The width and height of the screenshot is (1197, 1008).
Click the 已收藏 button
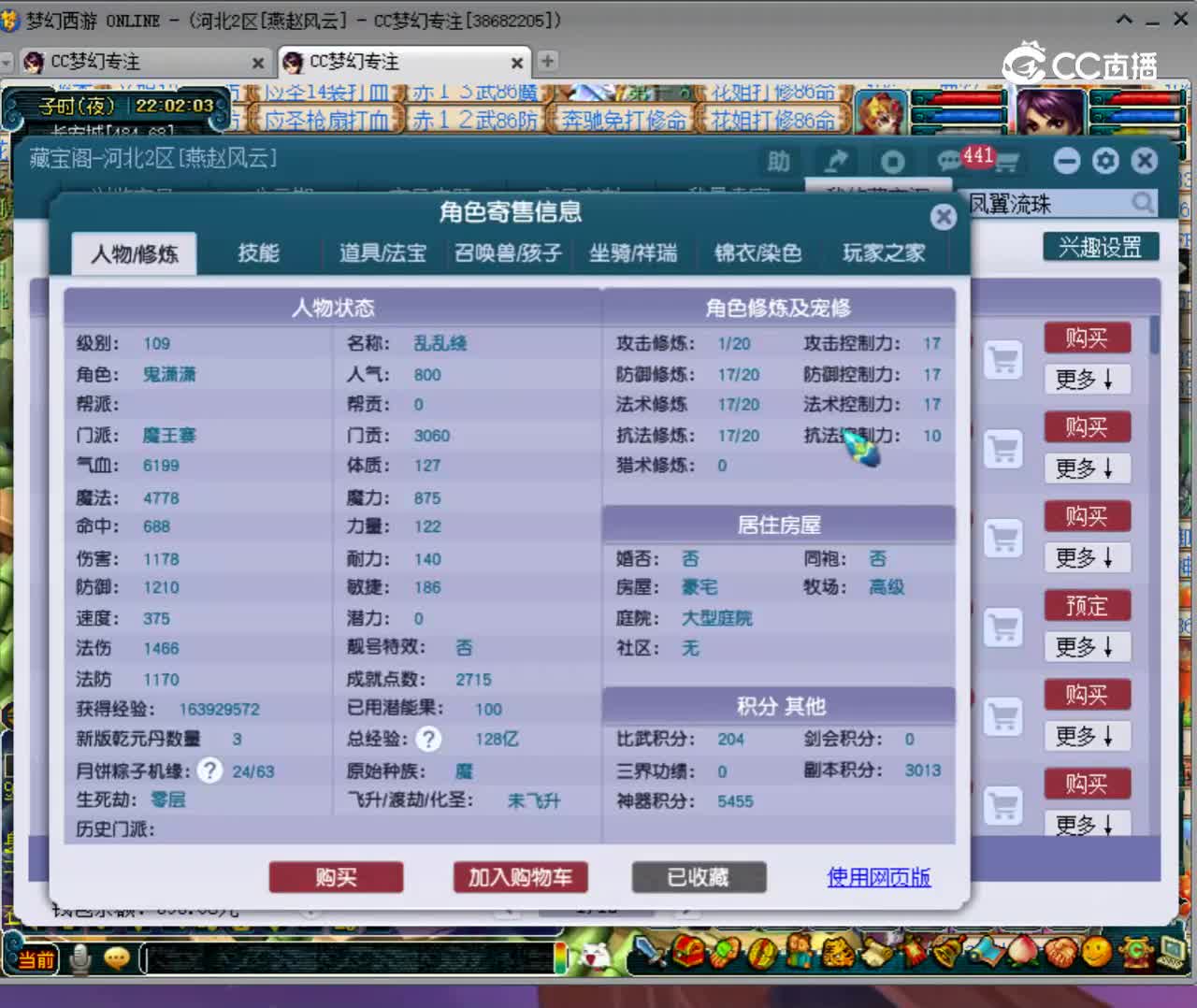pos(699,877)
